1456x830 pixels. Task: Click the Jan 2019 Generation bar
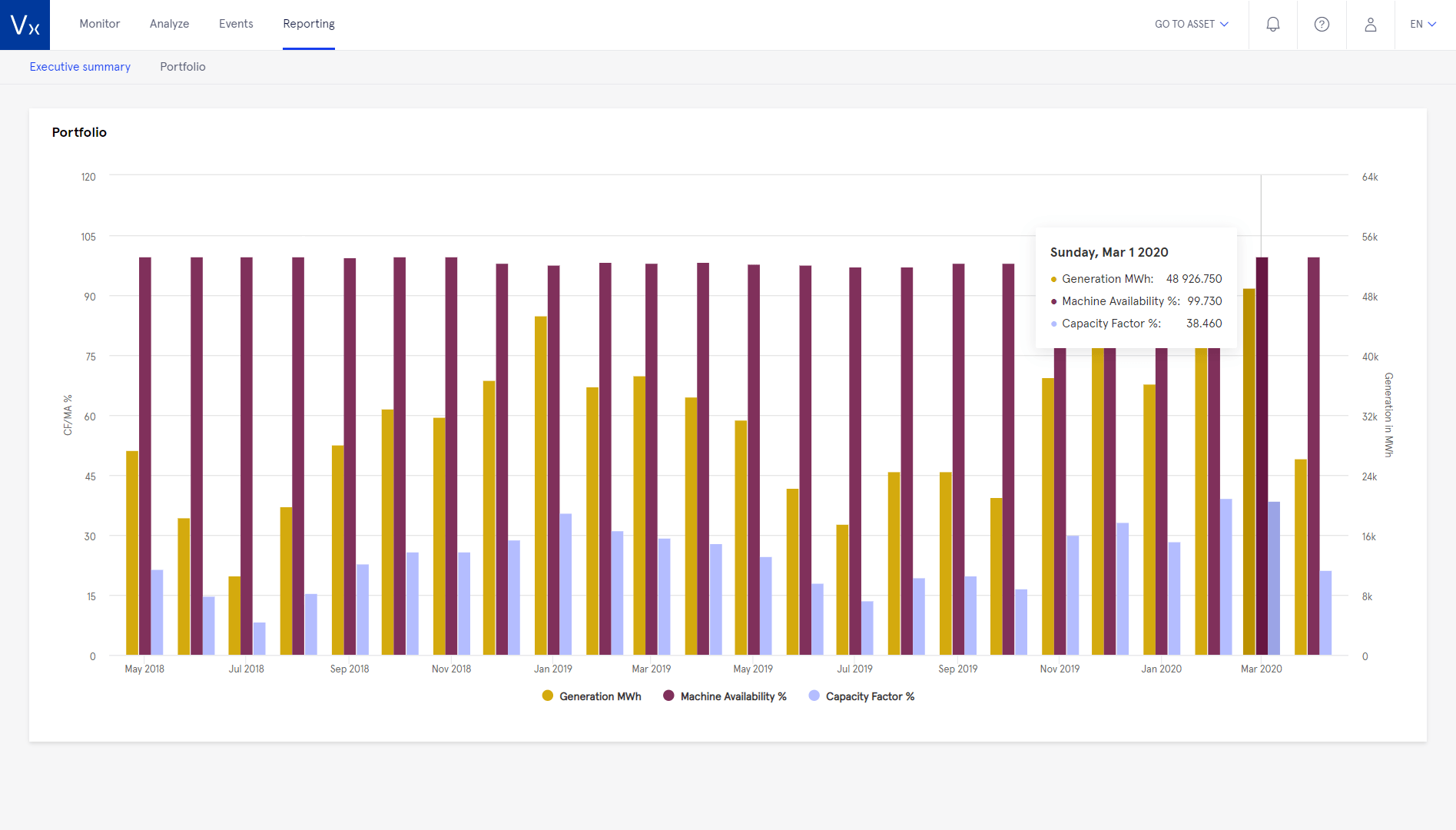[x=541, y=486]
